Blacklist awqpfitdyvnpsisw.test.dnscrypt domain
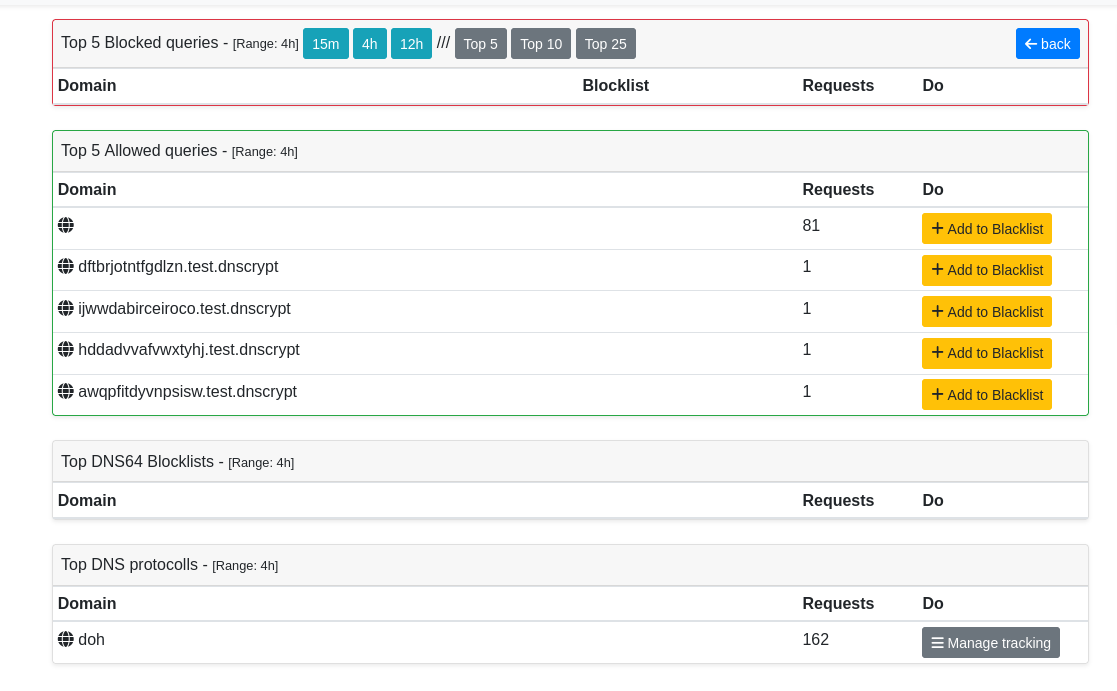1117x691 pixels. pos(986,395)
